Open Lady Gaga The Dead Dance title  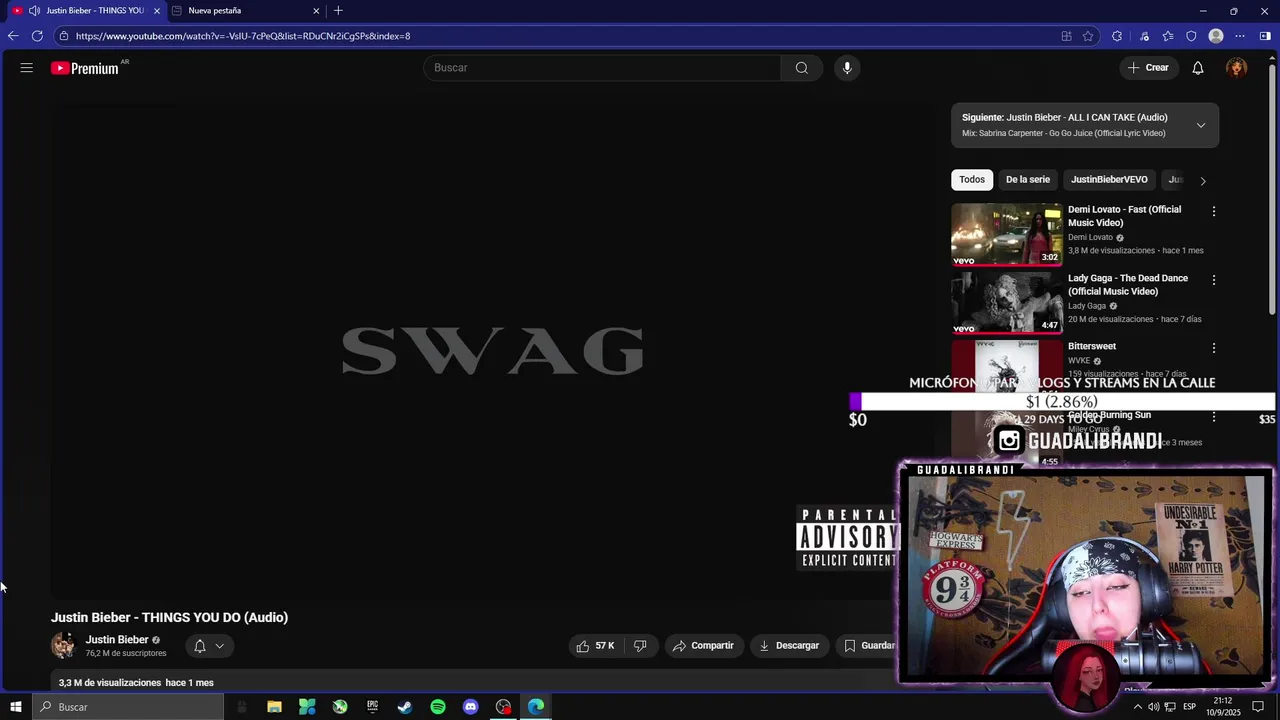tap(1128, 285)
